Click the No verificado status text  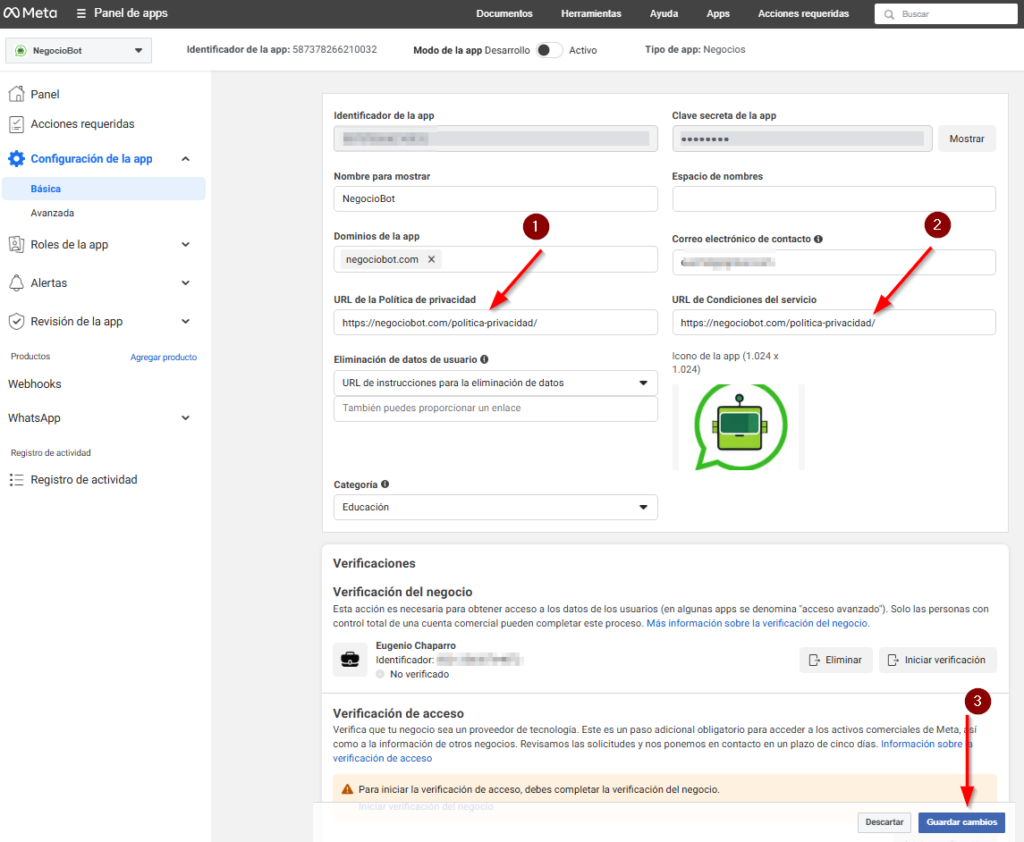[419, 674]
